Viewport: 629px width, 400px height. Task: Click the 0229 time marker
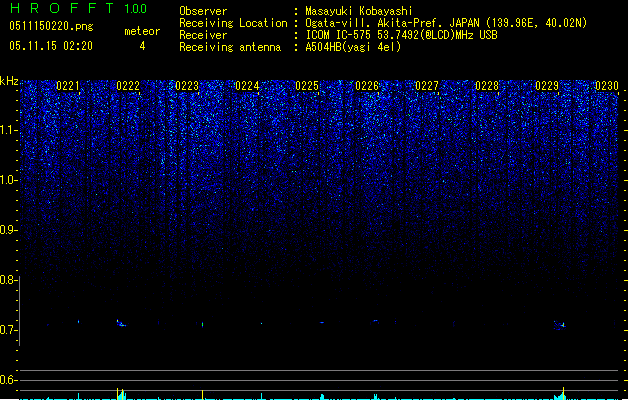(547, 85)
